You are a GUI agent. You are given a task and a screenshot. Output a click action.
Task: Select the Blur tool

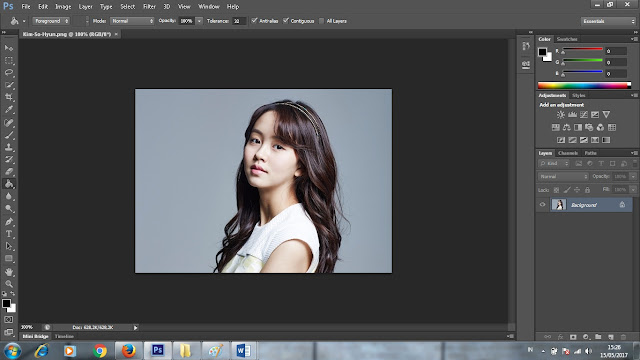pyautogui.click(x=9, y=196)
